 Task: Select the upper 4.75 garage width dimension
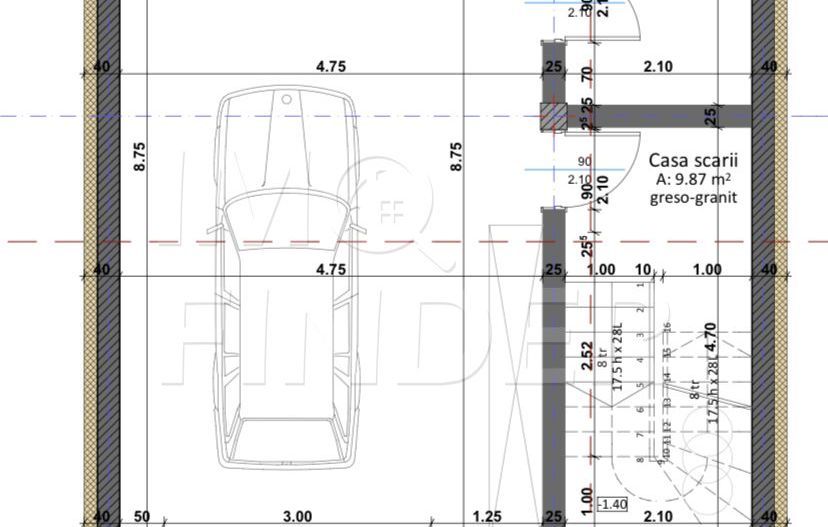(330, 67)
